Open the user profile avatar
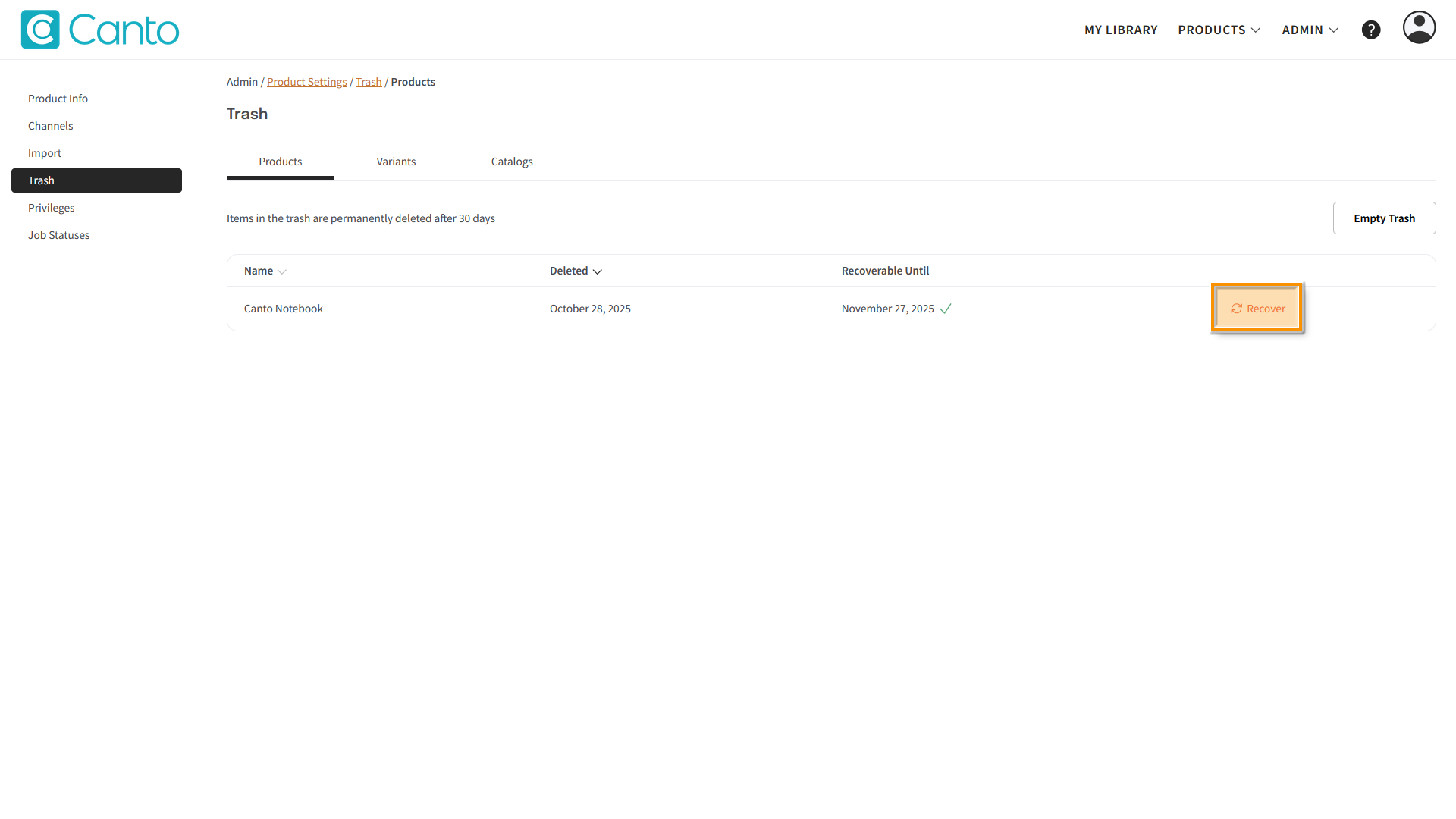This screenshot has width=1456, height=819. pos(1419,27)
